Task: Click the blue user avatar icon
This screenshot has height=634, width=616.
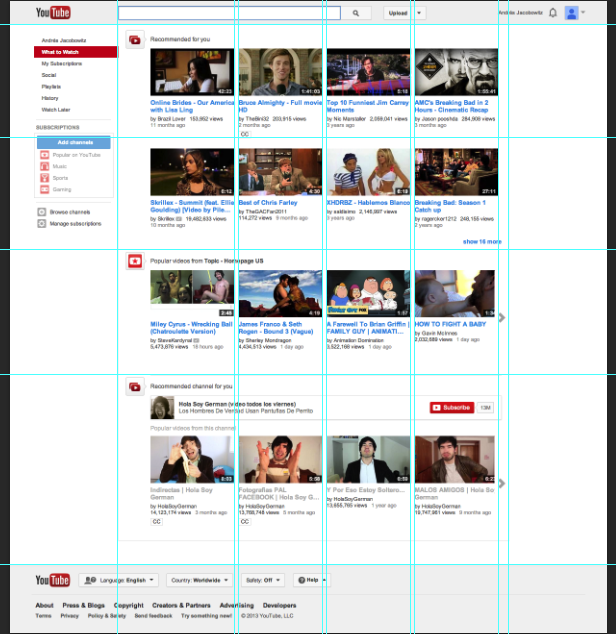Action: pos(572,13)
